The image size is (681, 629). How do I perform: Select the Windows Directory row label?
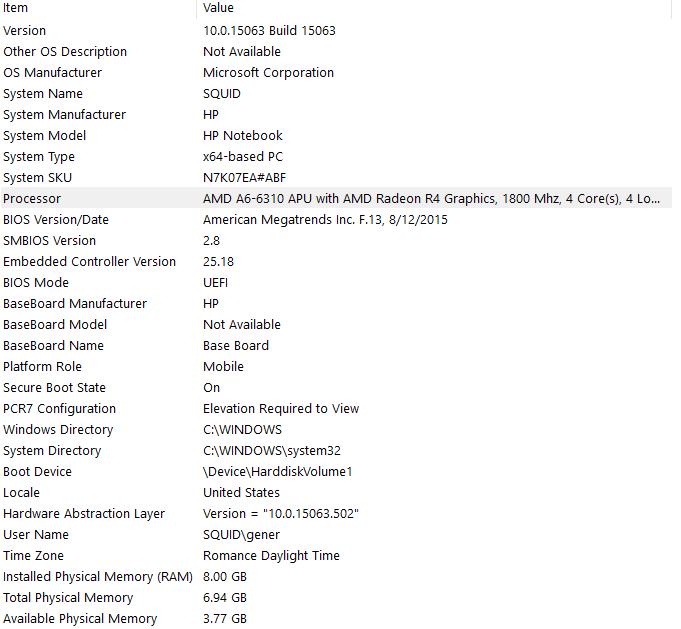tap(58, 430)
